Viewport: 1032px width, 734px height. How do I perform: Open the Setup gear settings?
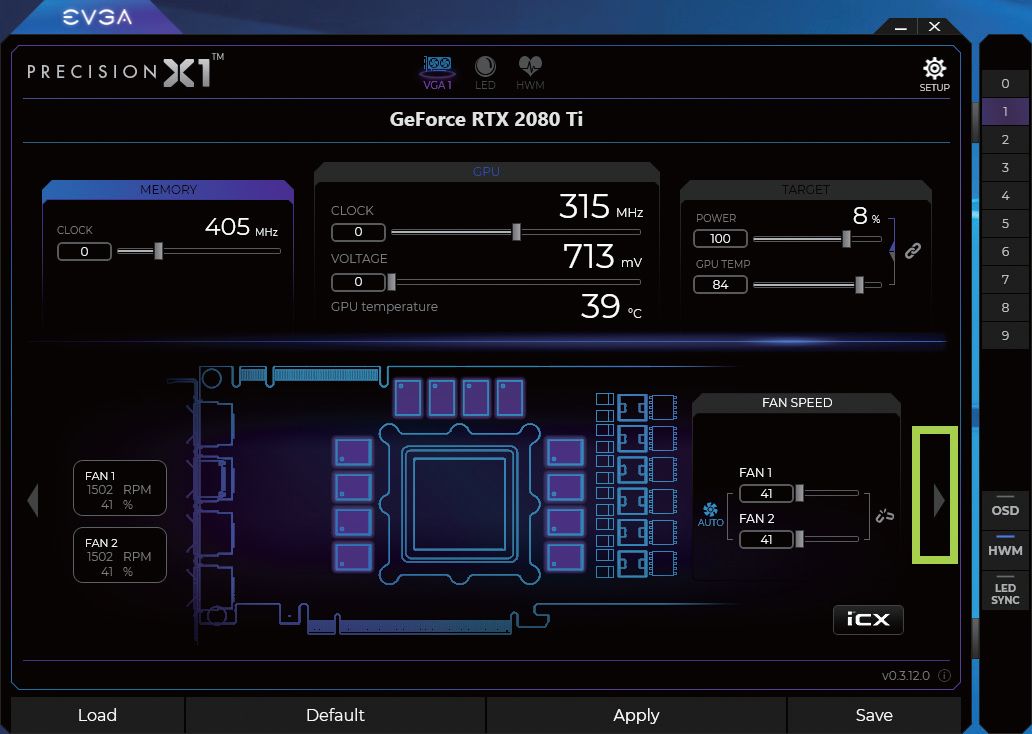coord(934,74)
